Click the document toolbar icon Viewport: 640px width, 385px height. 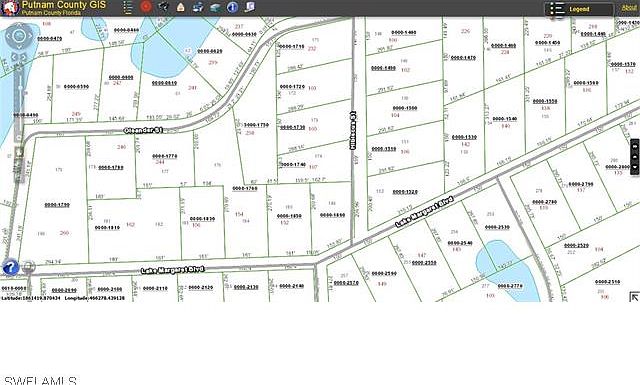click(250, 7)
